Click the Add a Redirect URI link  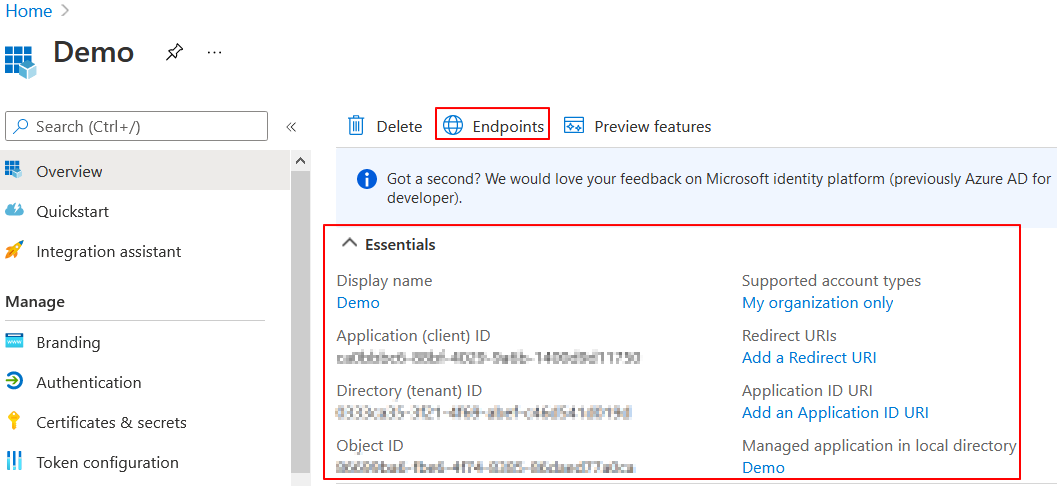tap(809, 357)
